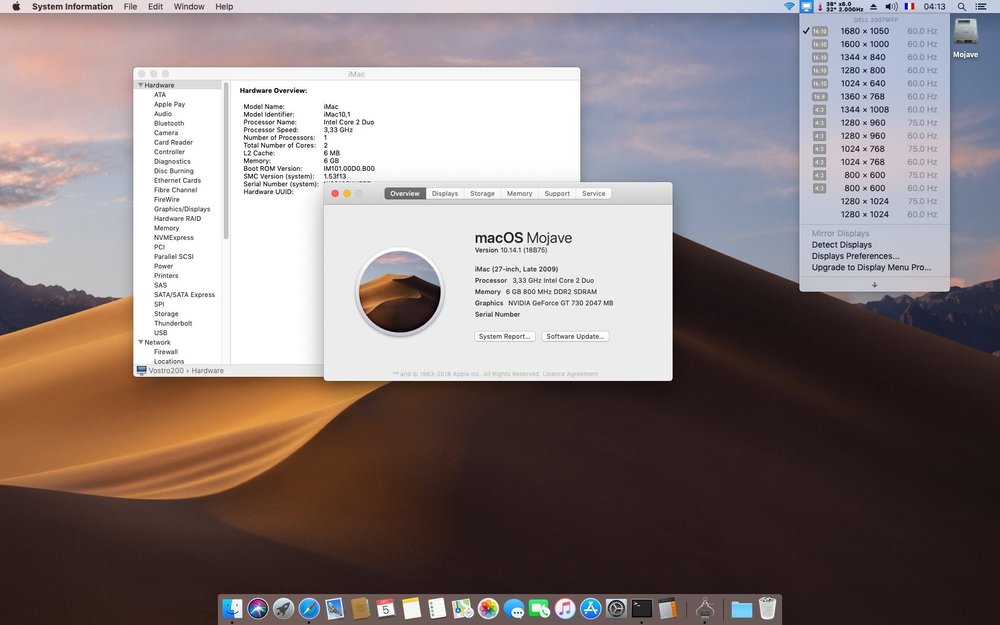Open FaceTime from the dock
This screenshot has height=625, width=1000.
[540, 608]
